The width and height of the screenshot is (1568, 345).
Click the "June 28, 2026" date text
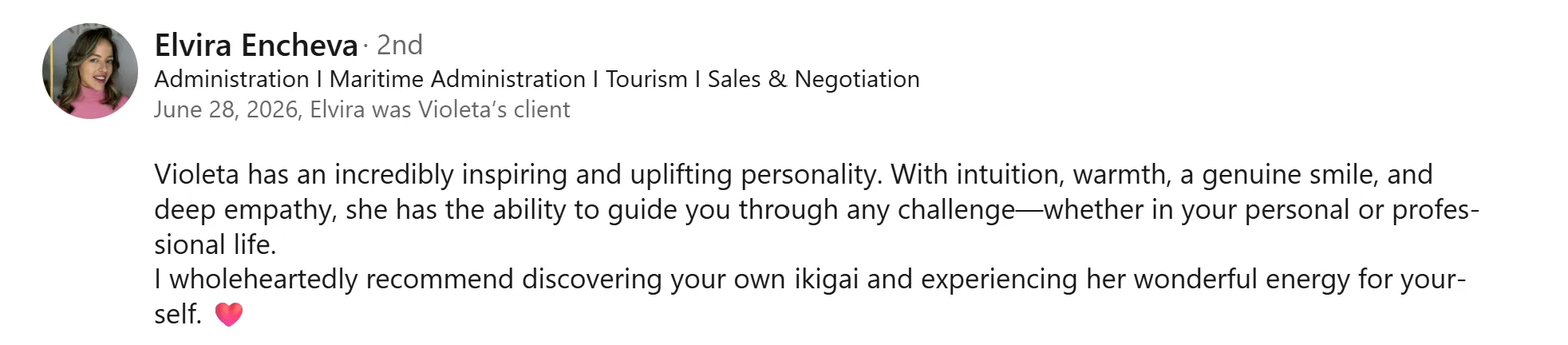[226, 109]
